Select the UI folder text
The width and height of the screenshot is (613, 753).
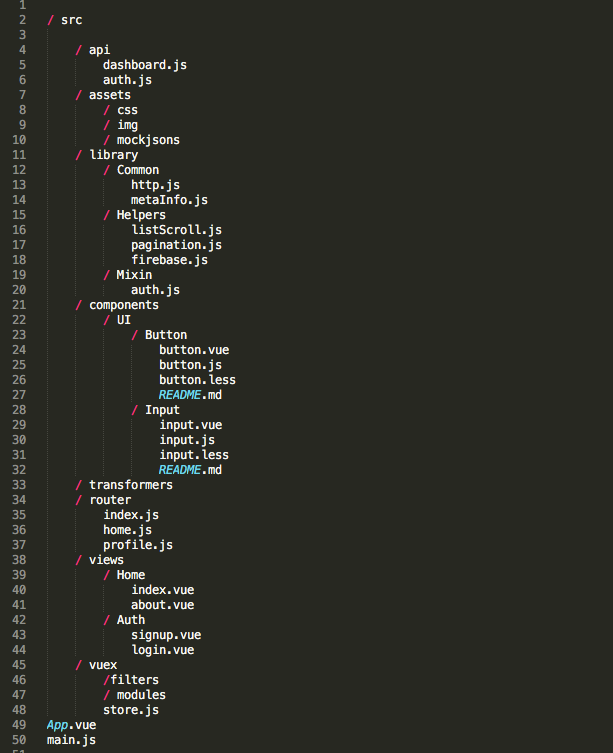[124, 320]
